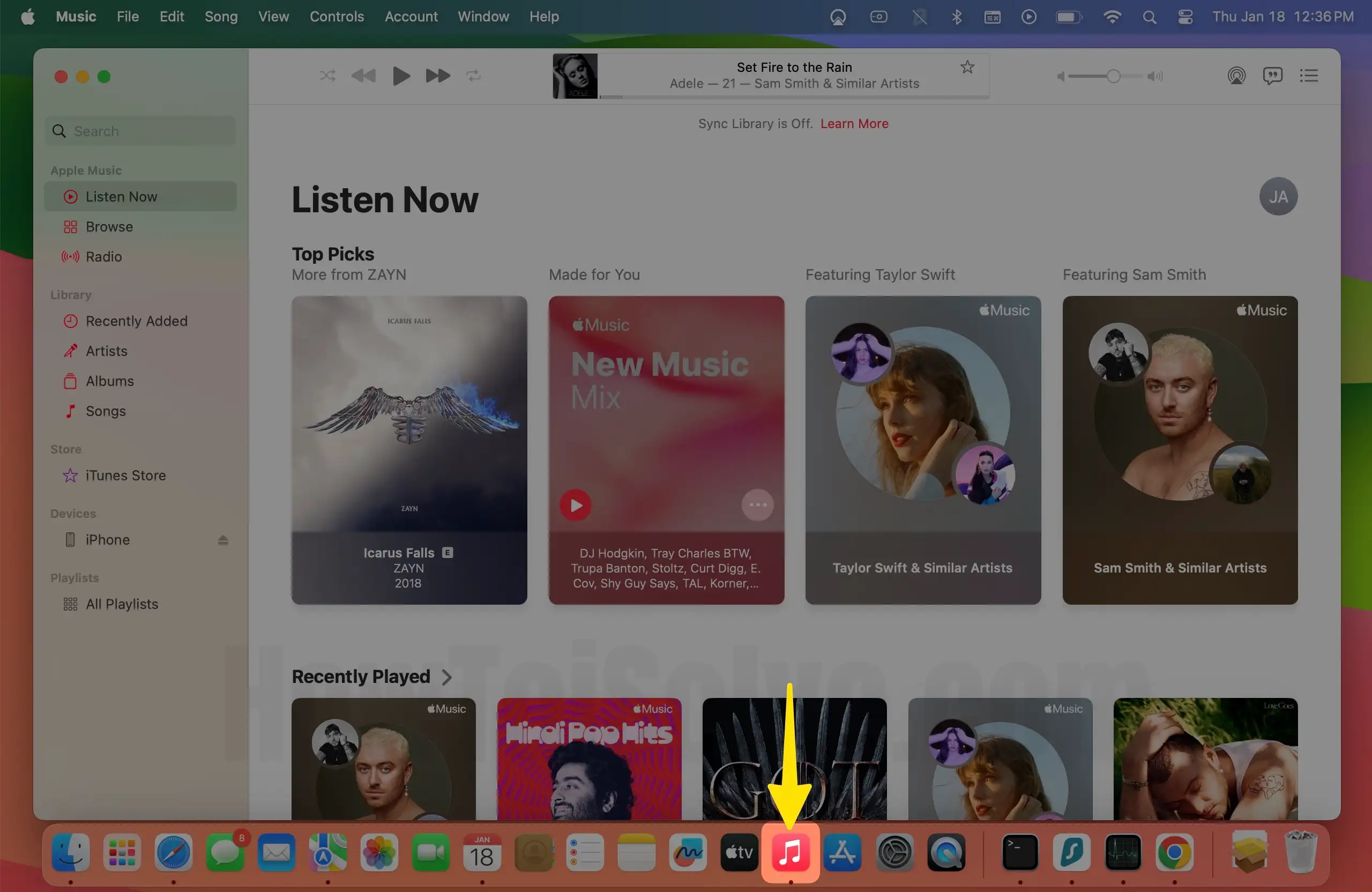The height and width of the screenshot is (892, 1372).
Task: Select Listen Now in sidebar
Action: coord(140,197)
